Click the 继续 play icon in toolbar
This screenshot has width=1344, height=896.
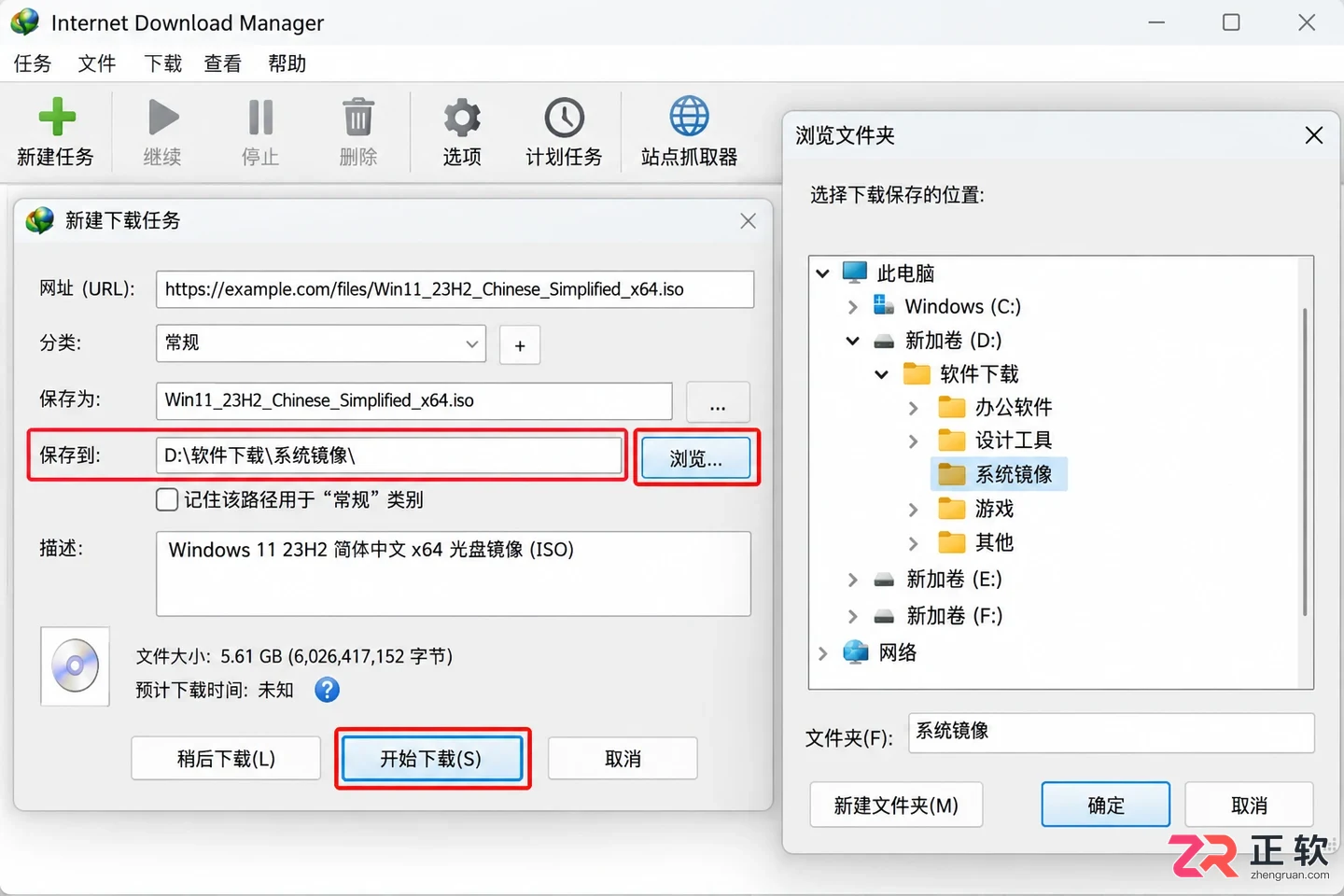point(163,118)
